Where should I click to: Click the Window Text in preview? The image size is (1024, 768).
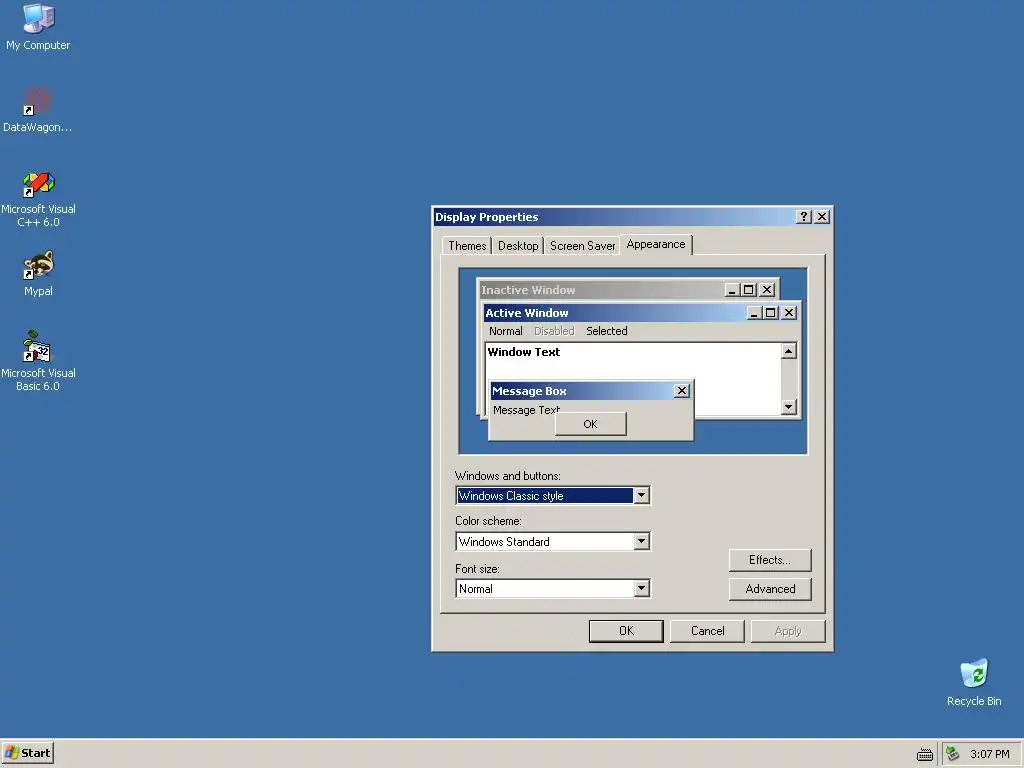[x=524, y=352]
